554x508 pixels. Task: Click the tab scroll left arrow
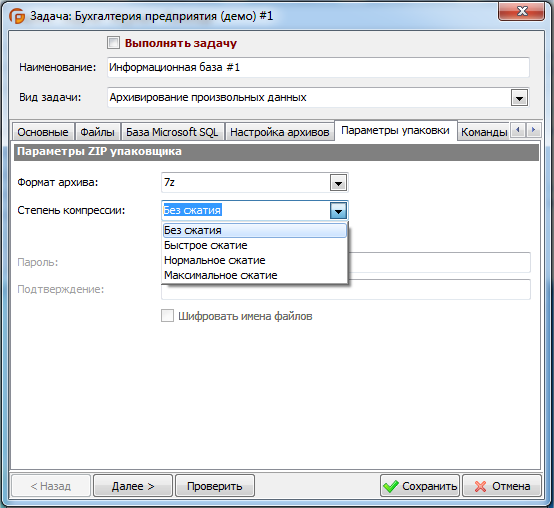click(518, 130)
